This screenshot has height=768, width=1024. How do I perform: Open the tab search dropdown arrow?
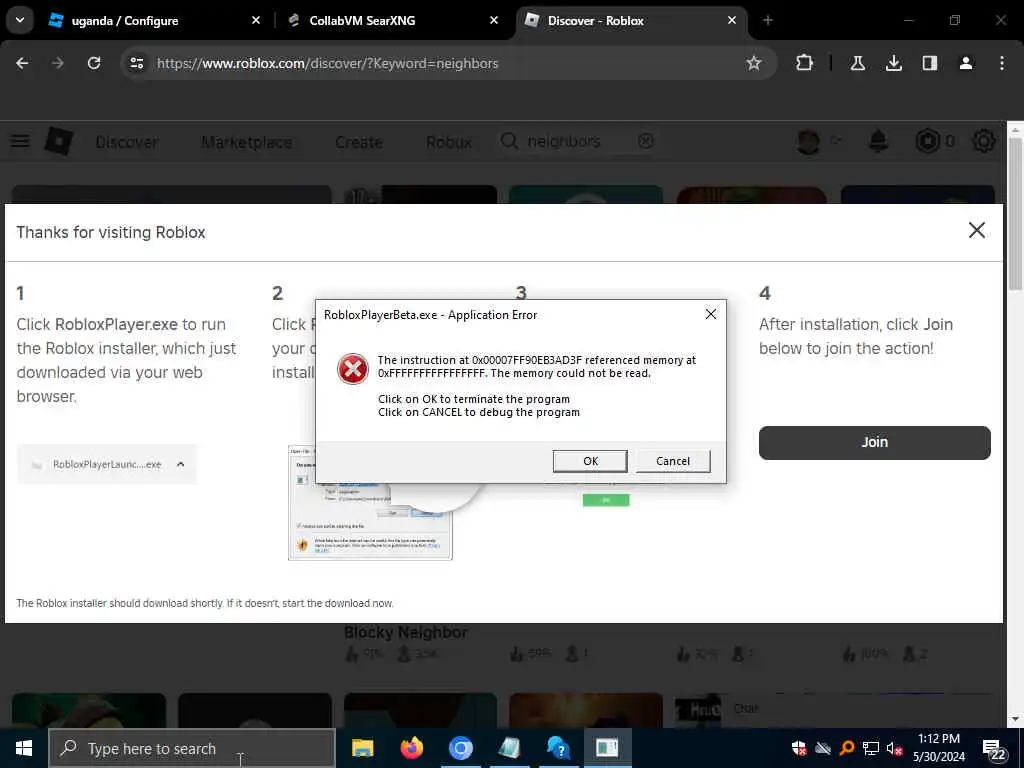20,20
